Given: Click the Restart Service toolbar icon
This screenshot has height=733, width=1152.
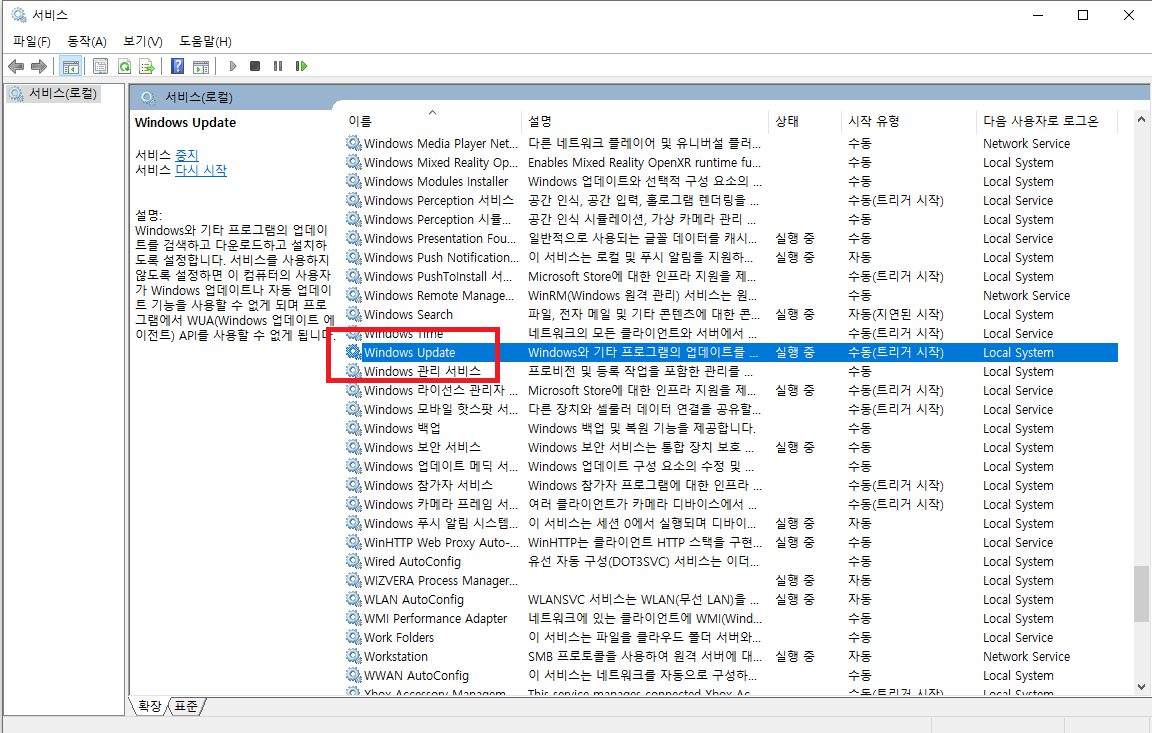Looking at the screenshot, I should point(301,66).
